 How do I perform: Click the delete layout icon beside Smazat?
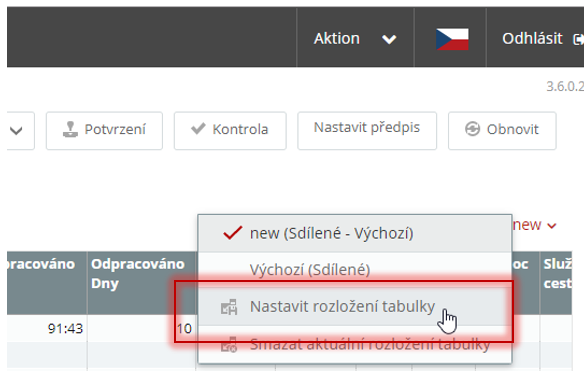tap(229, 345)
